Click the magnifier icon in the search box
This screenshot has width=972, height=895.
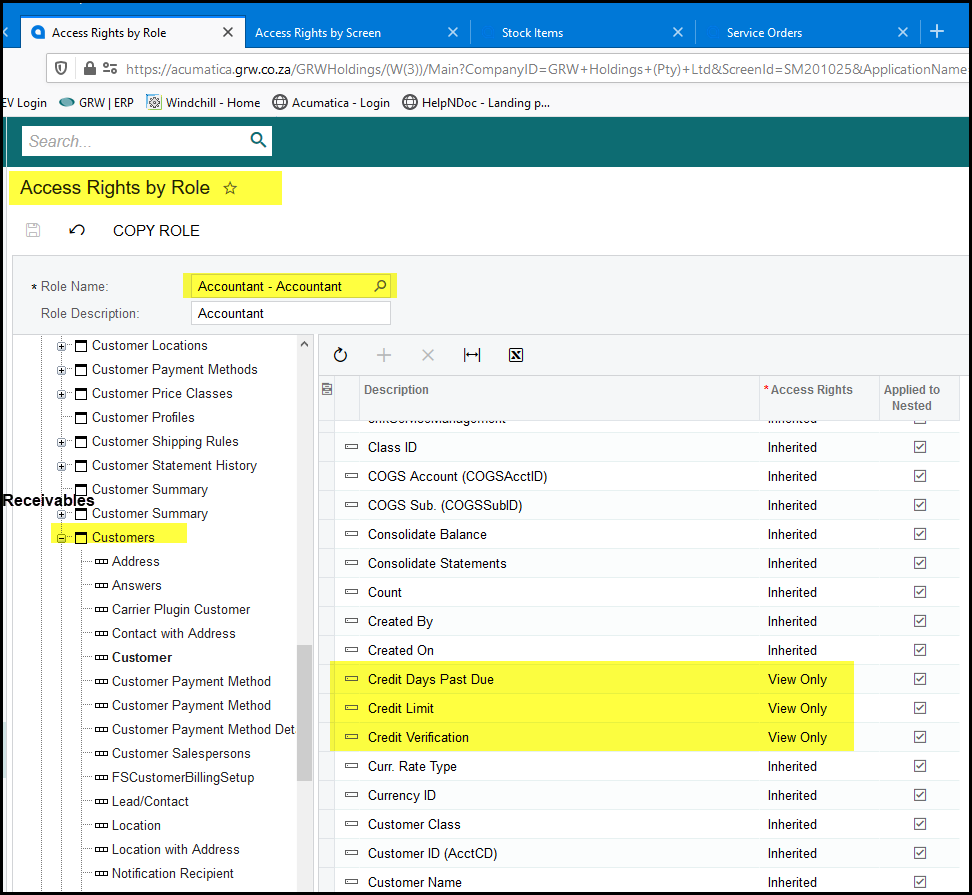(x=258, y=140)
